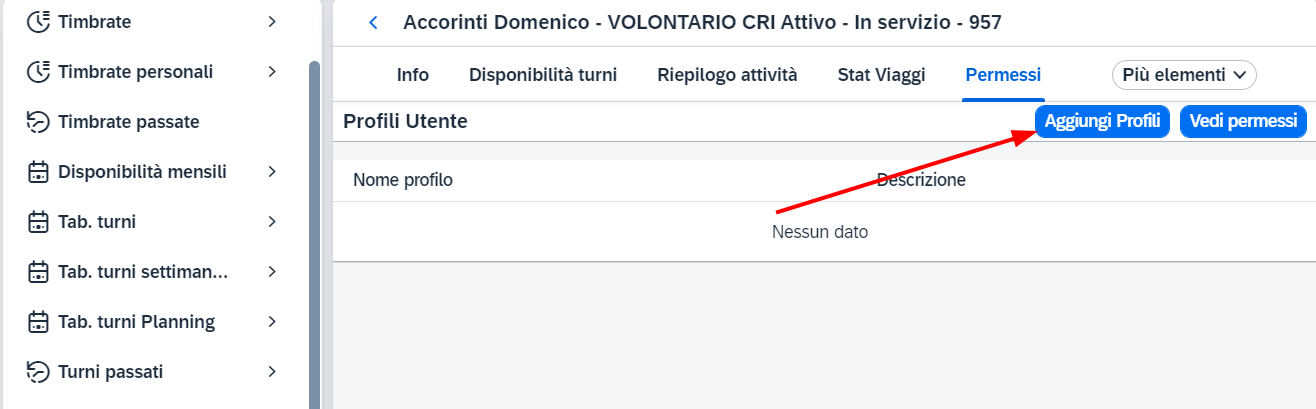Switch to the Info tab

413,75
